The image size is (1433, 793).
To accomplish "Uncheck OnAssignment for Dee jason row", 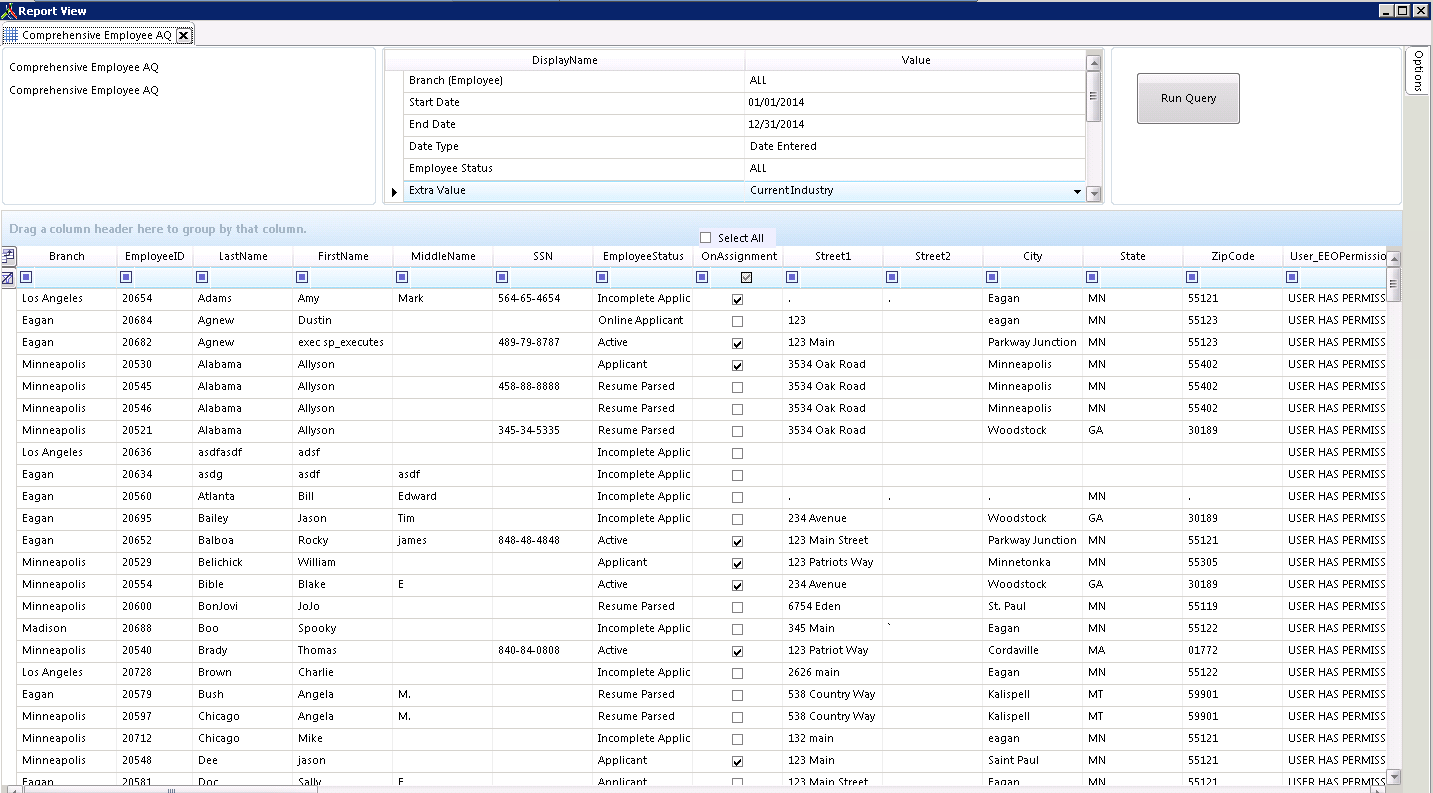I will coord(738,761).
